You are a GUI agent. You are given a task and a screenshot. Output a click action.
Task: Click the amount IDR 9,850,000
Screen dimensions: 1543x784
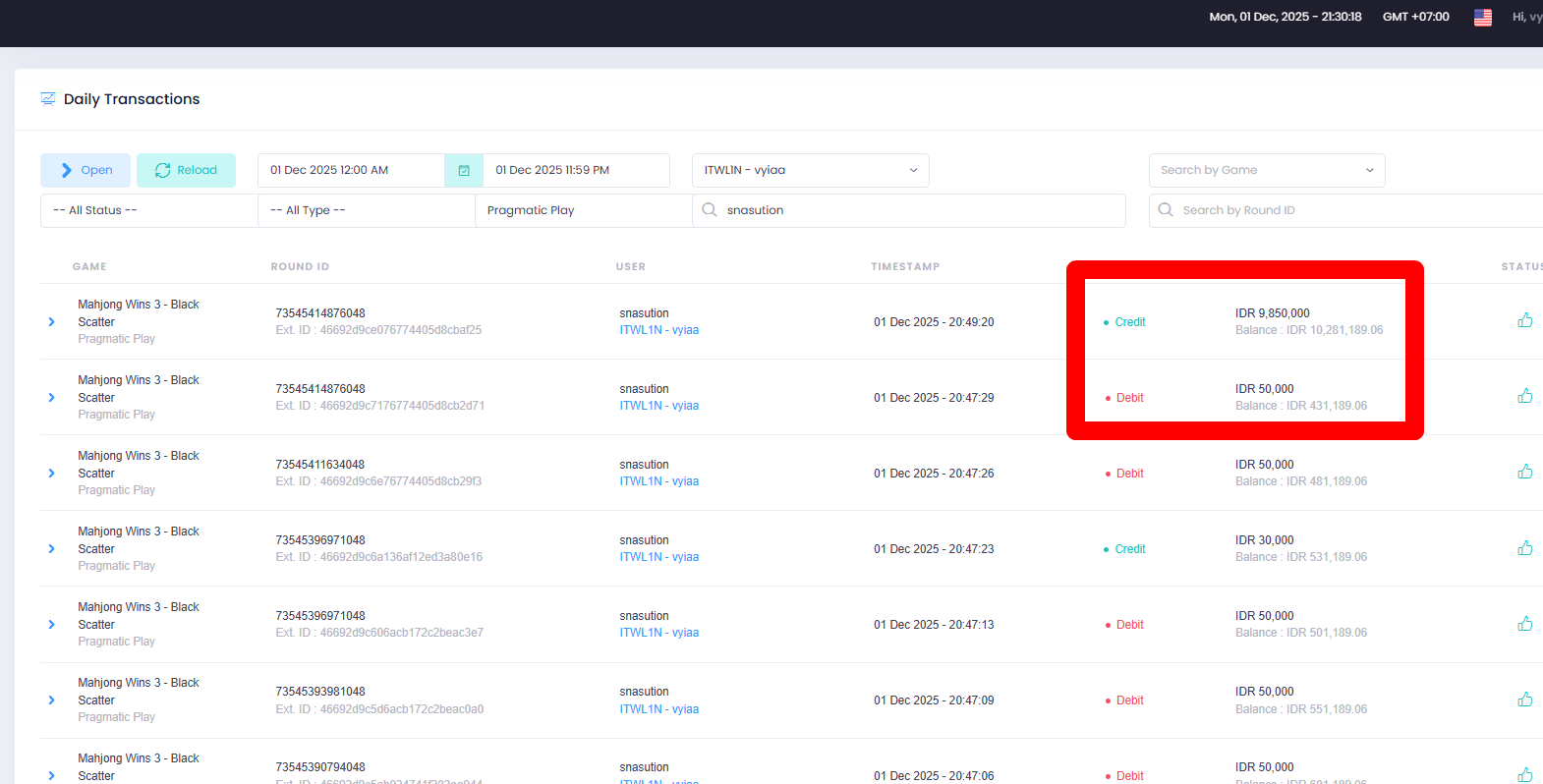point(1272,313)
